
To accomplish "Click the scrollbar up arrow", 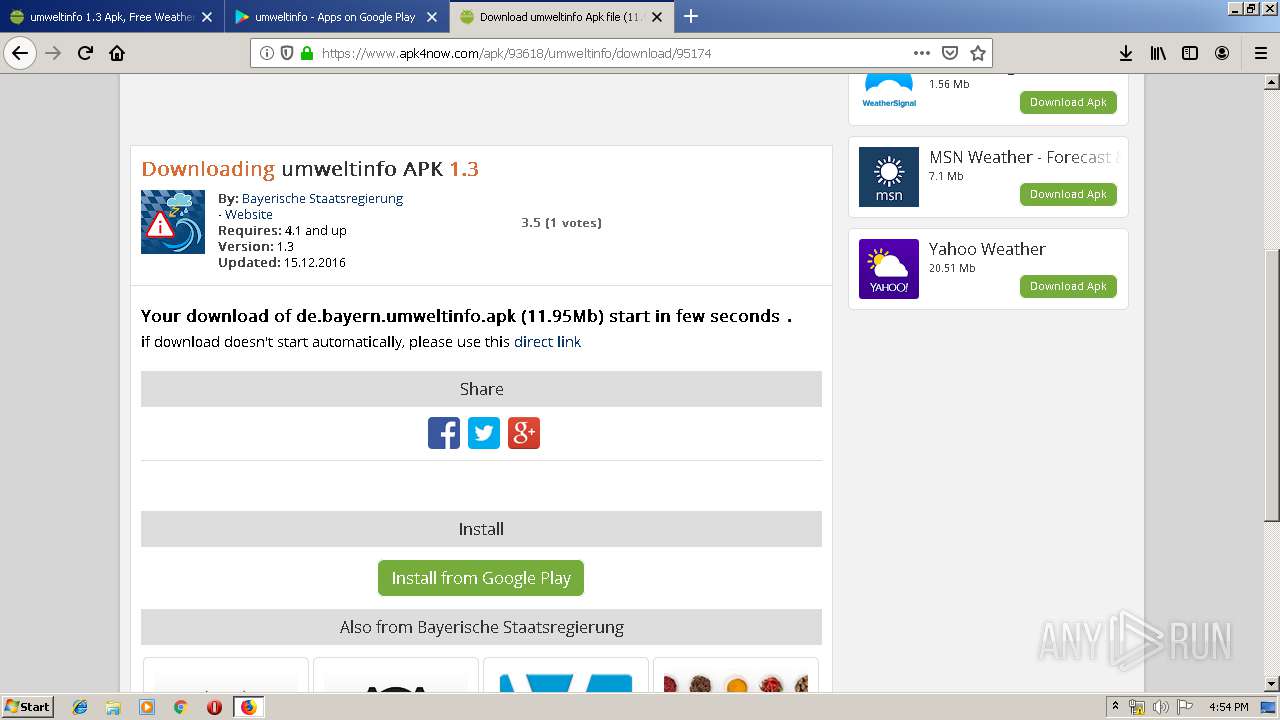I will coord(1271,81).
